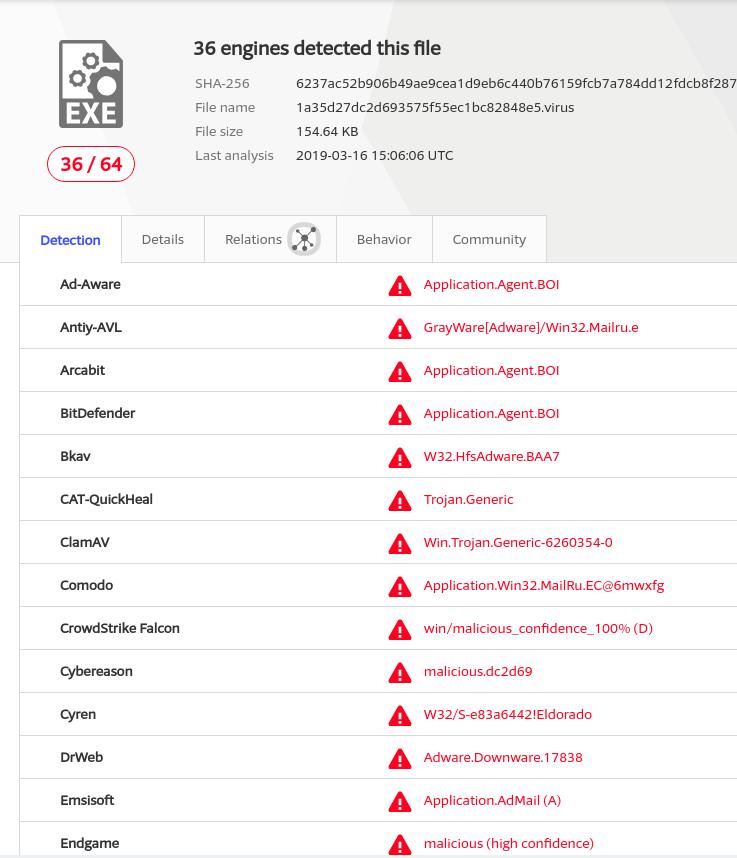Click the warning icon in Cybereason row
737x858 pixels.
[400, 673]
